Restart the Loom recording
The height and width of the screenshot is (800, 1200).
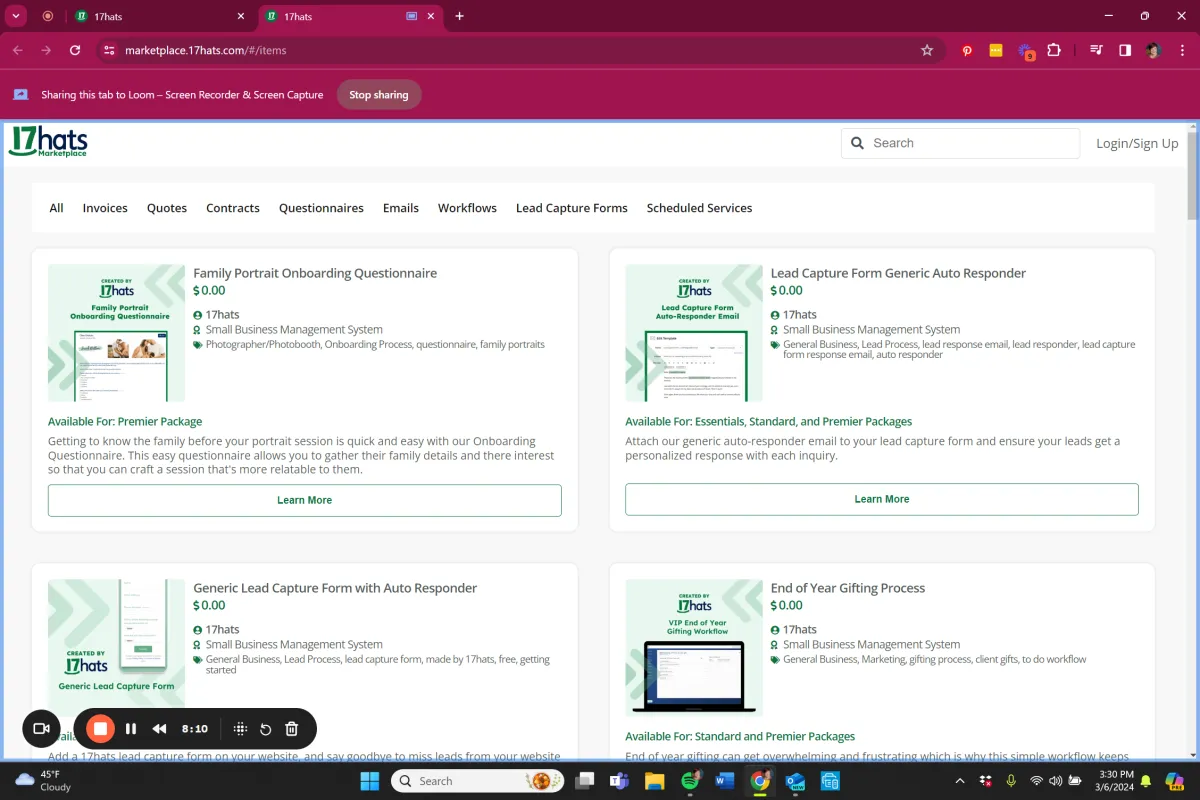(266, 729)
